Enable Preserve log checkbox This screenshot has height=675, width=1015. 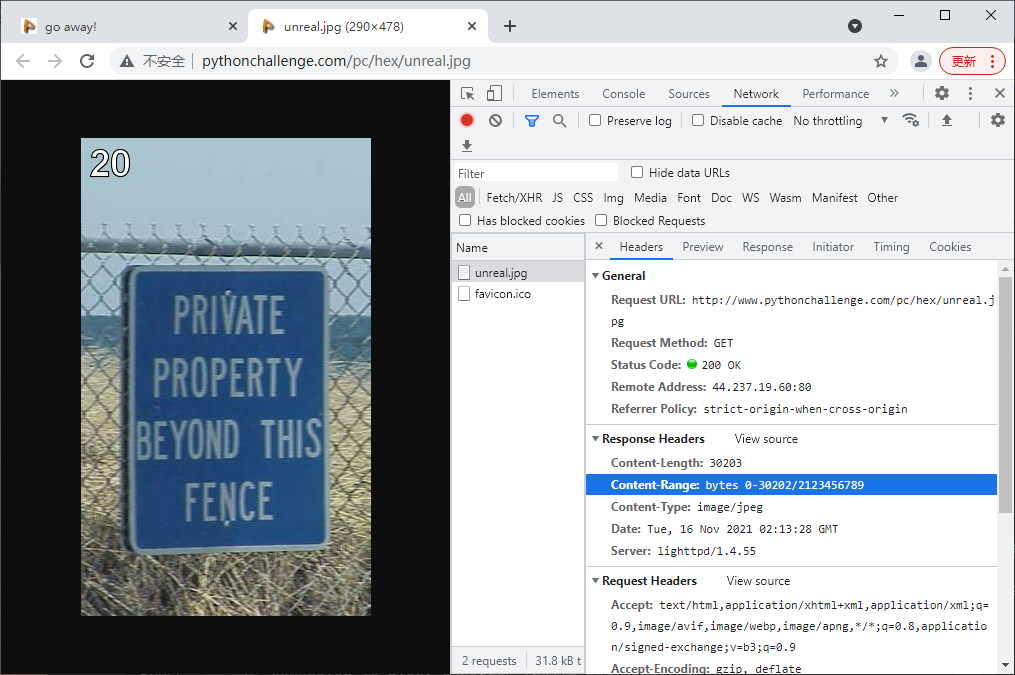coord(595,120)
